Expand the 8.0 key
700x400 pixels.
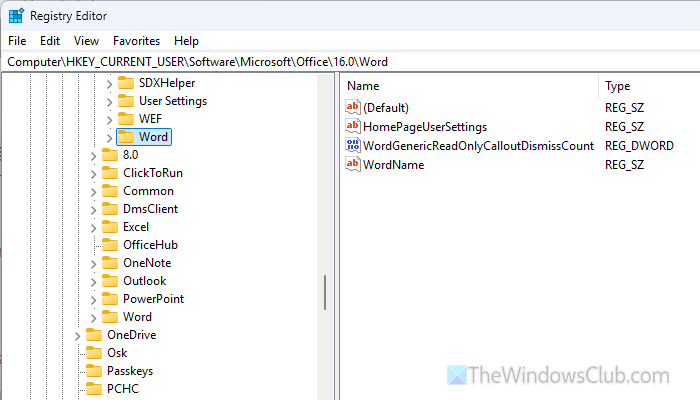[93, 156]
